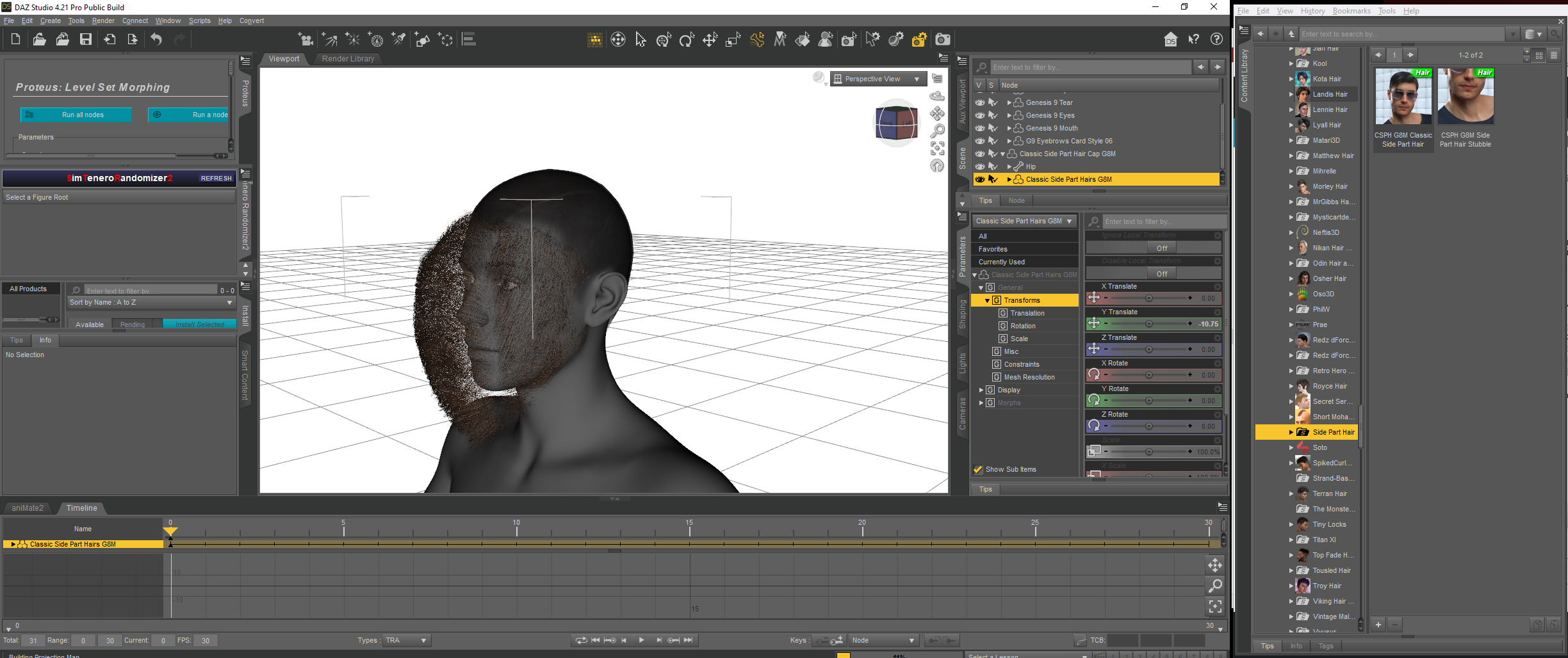Open the Perspective View camera dropdown

point(878,79)
